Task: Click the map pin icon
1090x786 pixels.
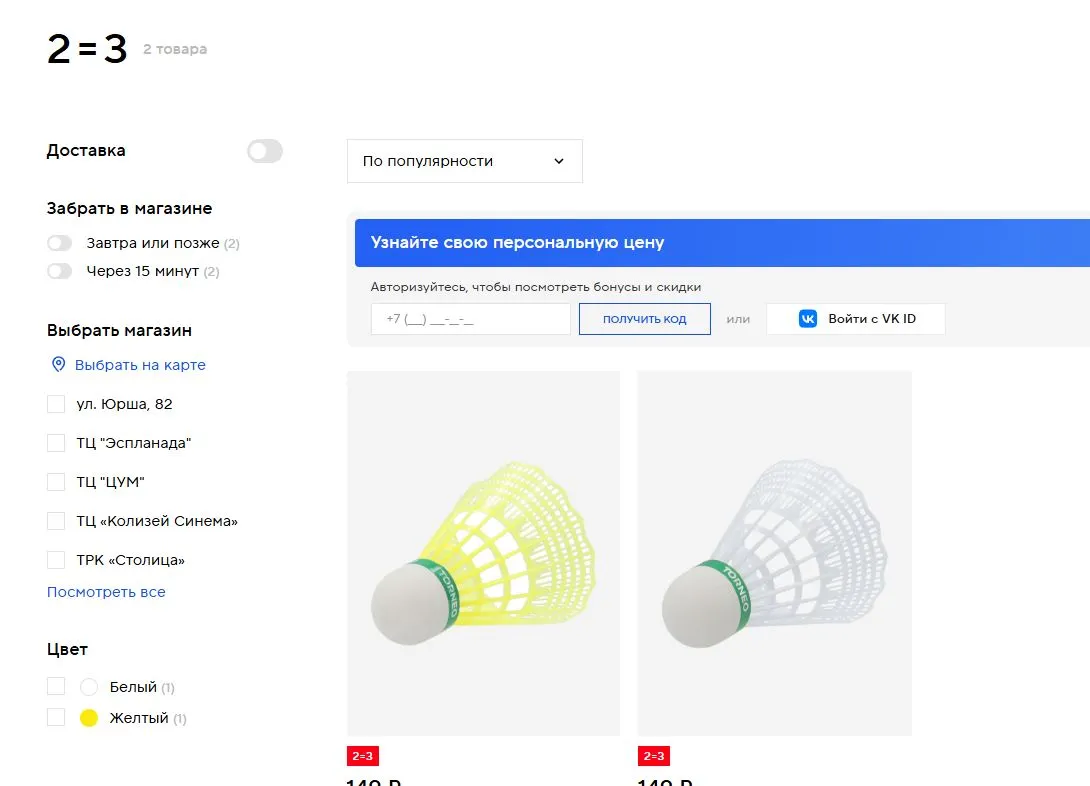Action: point(59,364)
